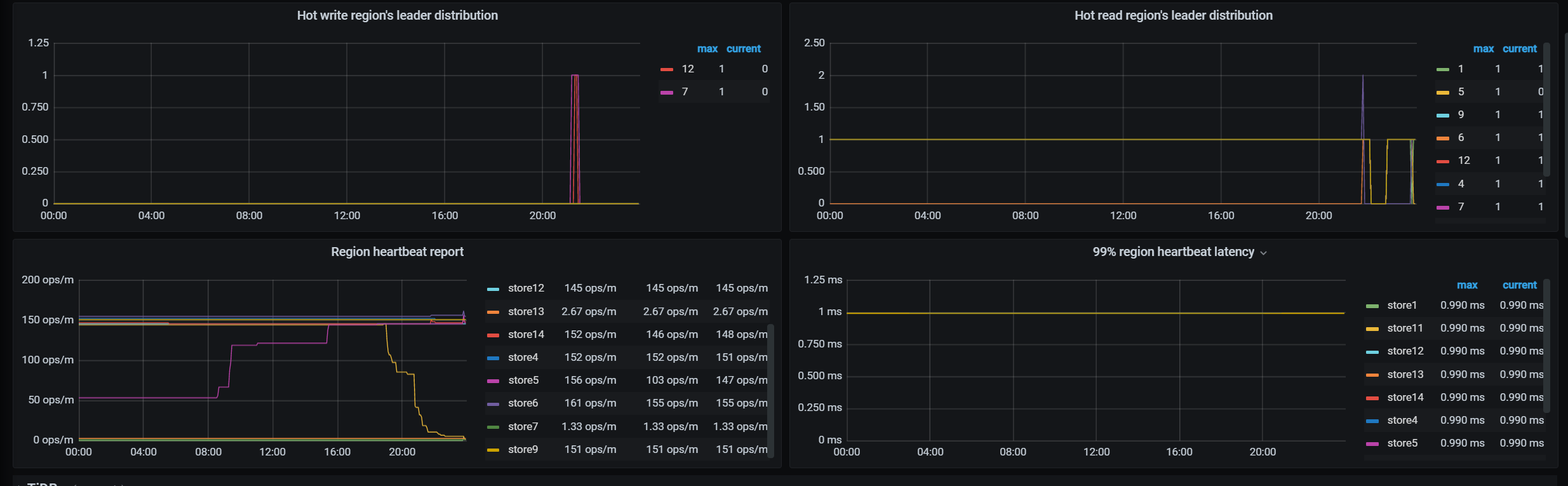The height and width of the screenshot is (486, 1568).
Task: Click store9 yellow line icon in heartbeat report legend
Action: [x=493, y=450]
